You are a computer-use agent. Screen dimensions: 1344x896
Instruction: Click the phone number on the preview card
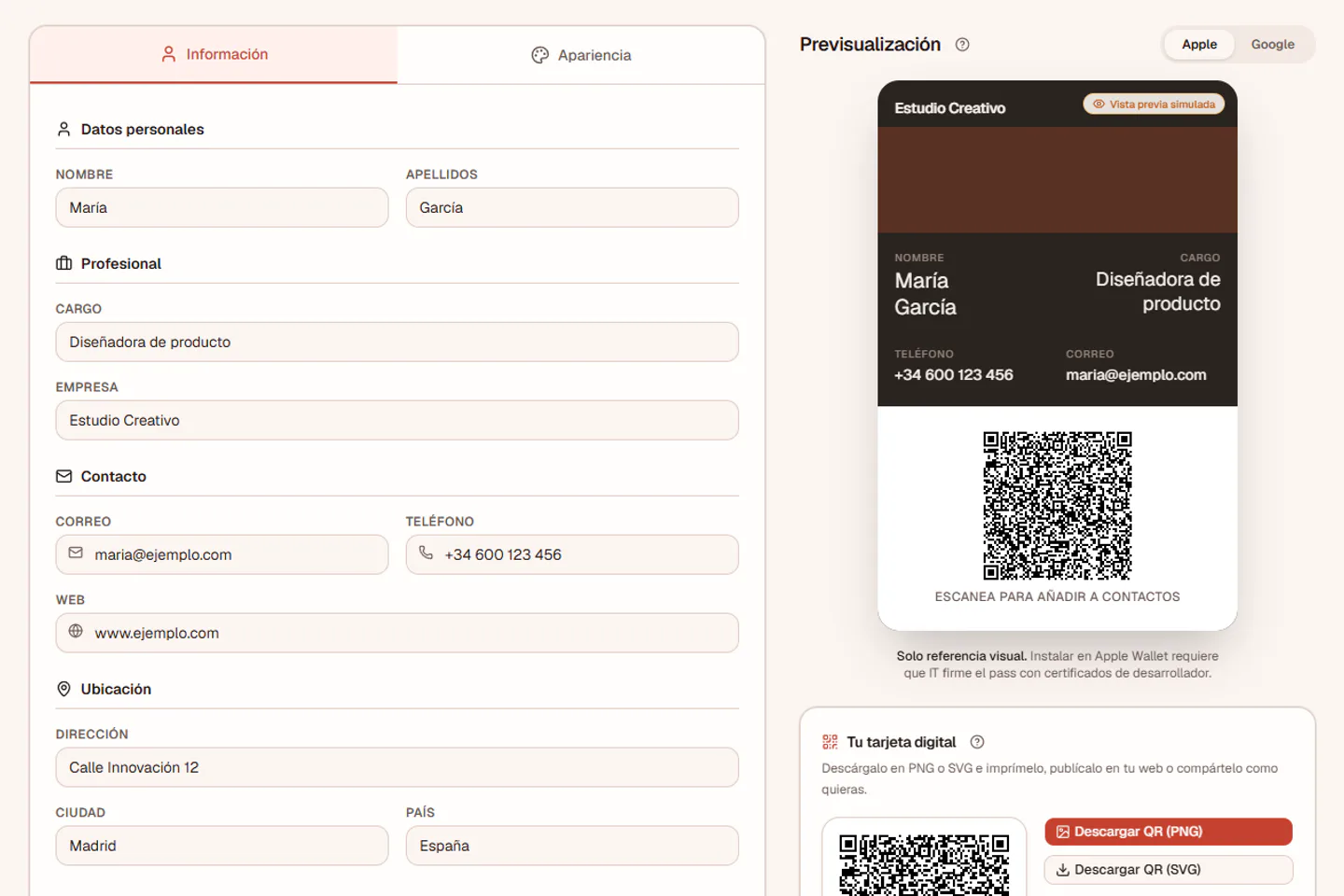click(x=953, y=375)
